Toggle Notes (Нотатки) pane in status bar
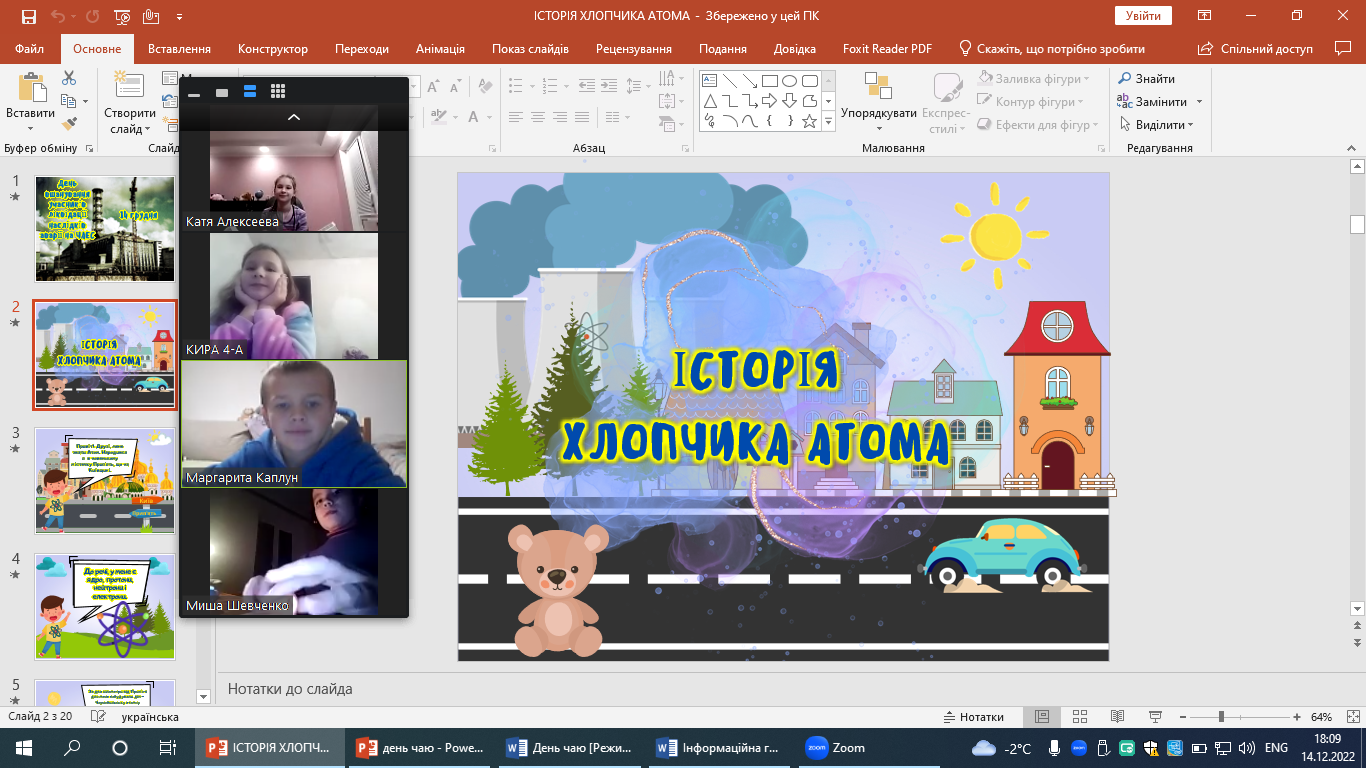The width and height of the screenshot is (1366, 768). (x=973, y=717)
